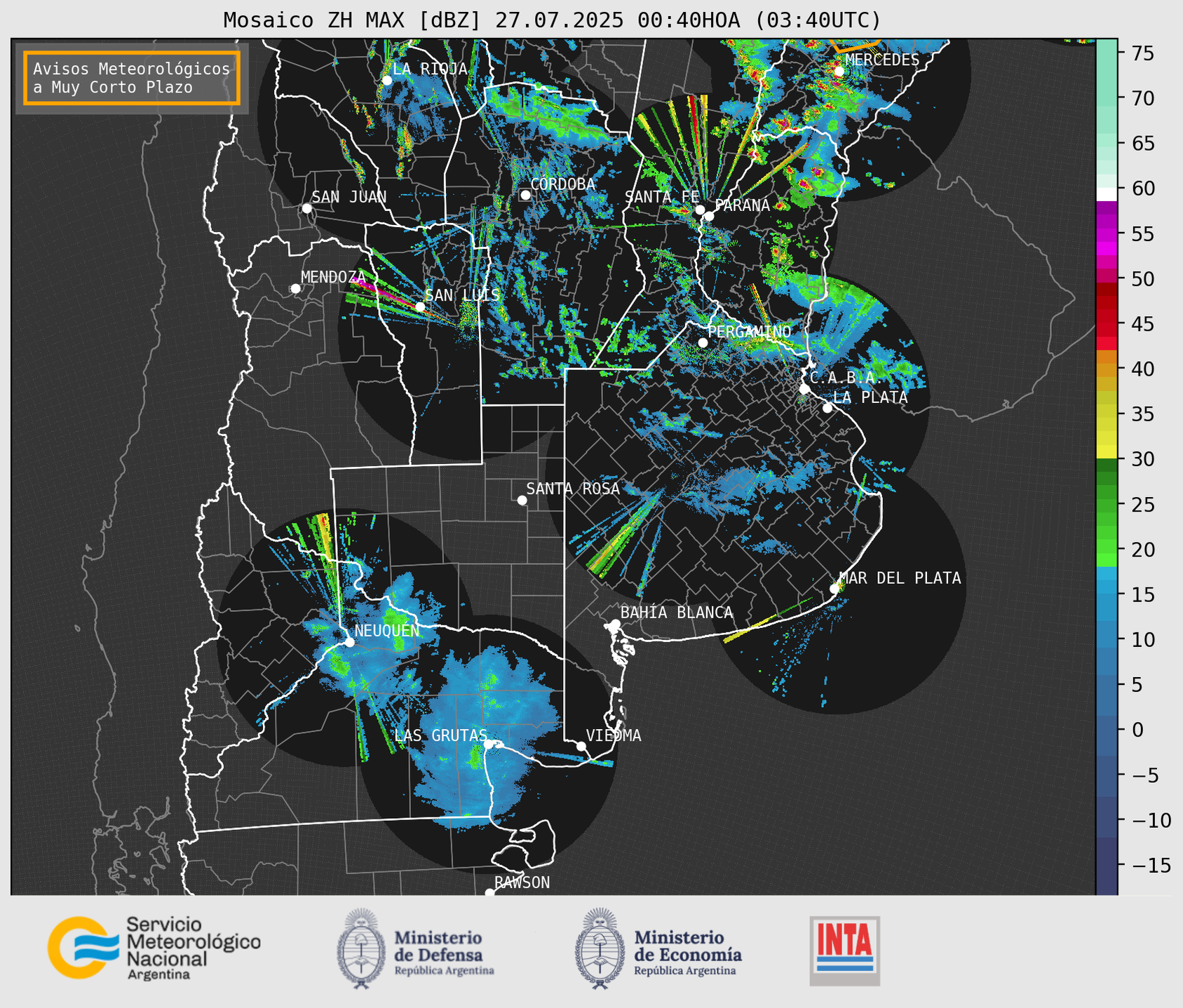Click the NEUQUEN map label
Screen dimensions: 1183x1008
pyautogui.click(x=387, y=631)
